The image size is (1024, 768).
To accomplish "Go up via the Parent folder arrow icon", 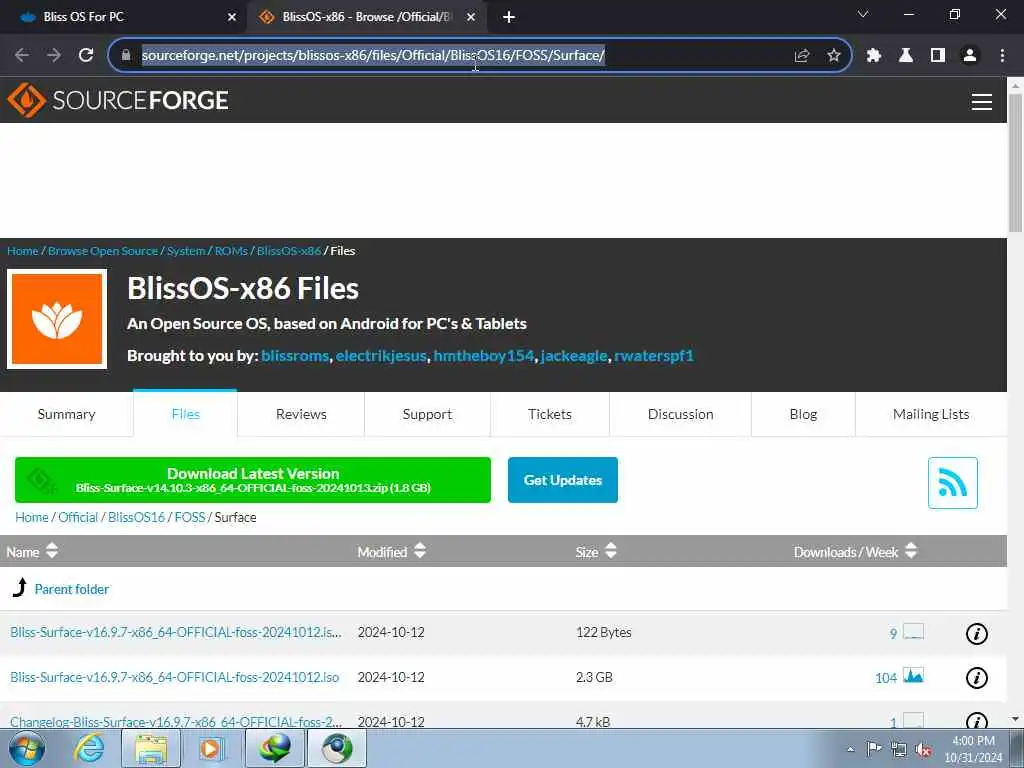I will [x=20, y=587].
